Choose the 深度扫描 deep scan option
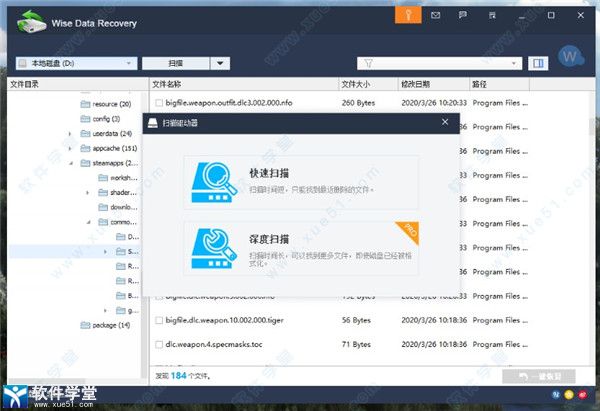 (301, 248)
